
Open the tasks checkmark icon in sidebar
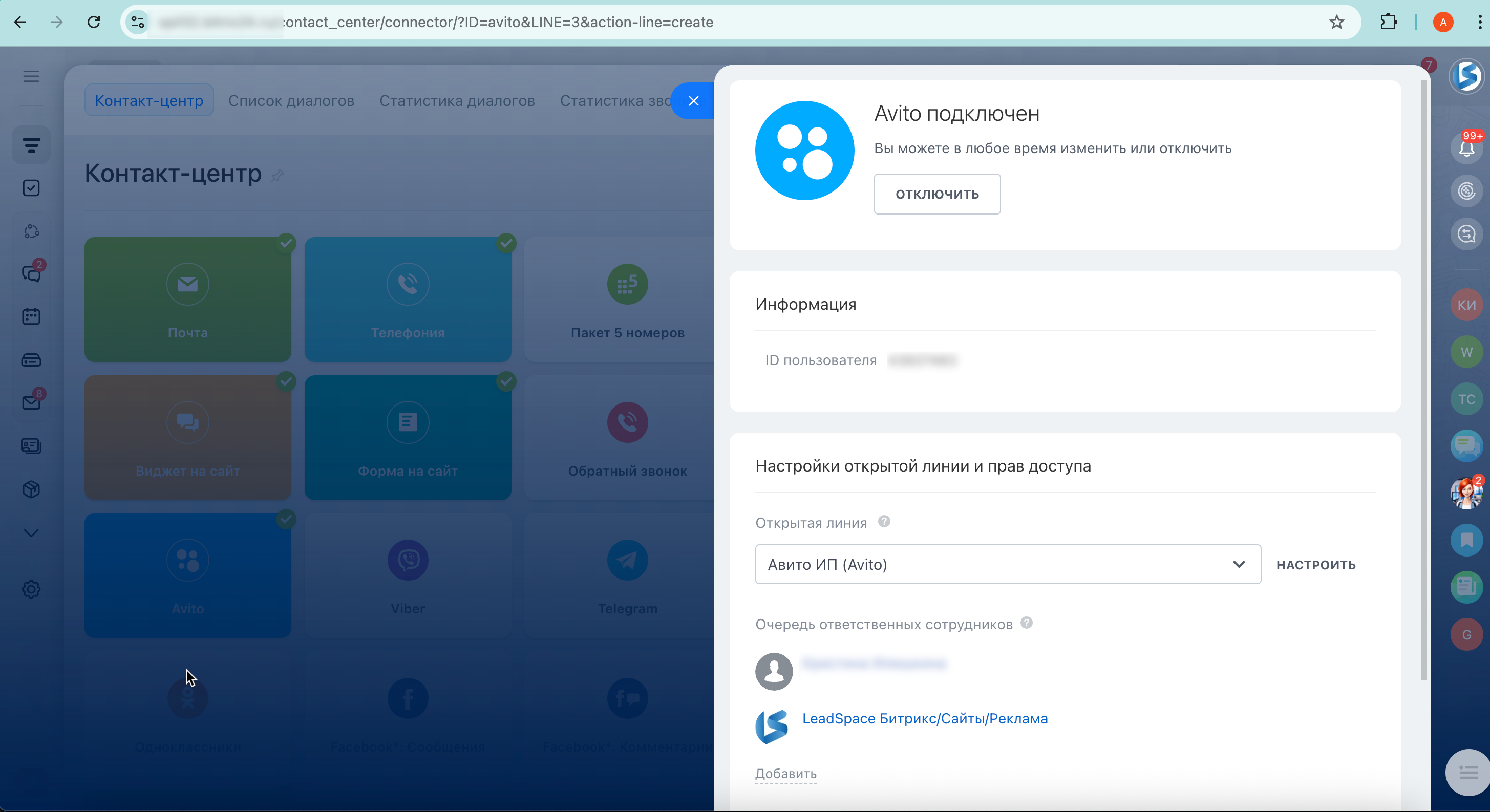tap(31, 188)
